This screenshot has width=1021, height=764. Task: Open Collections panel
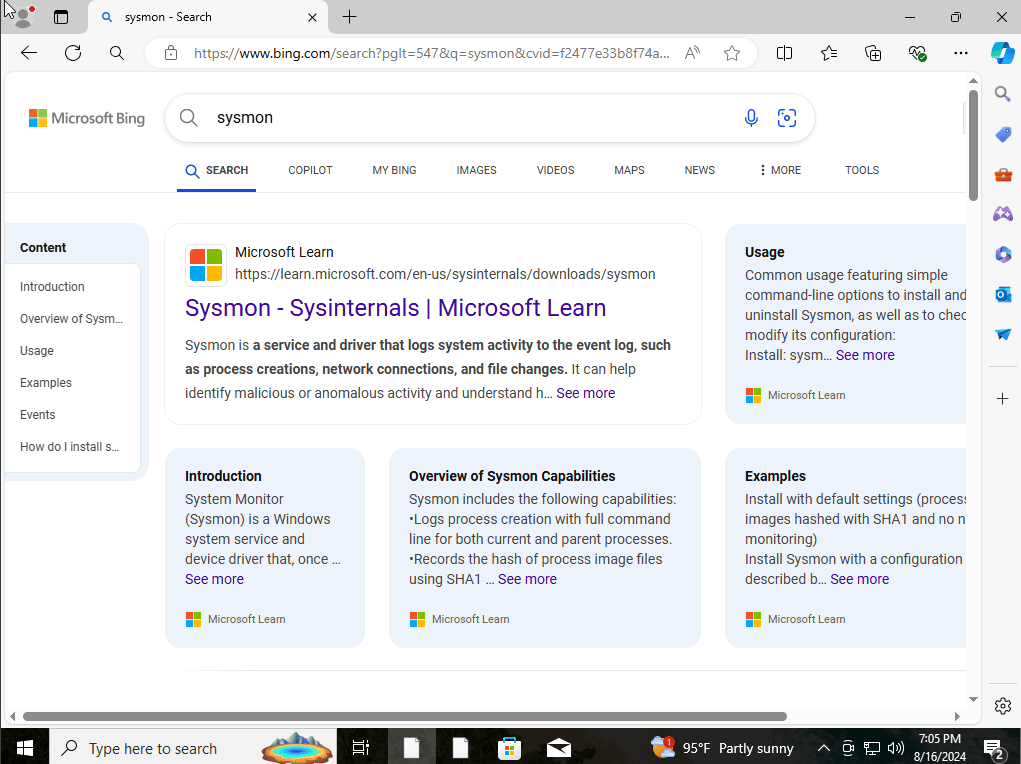coord(873,53)
